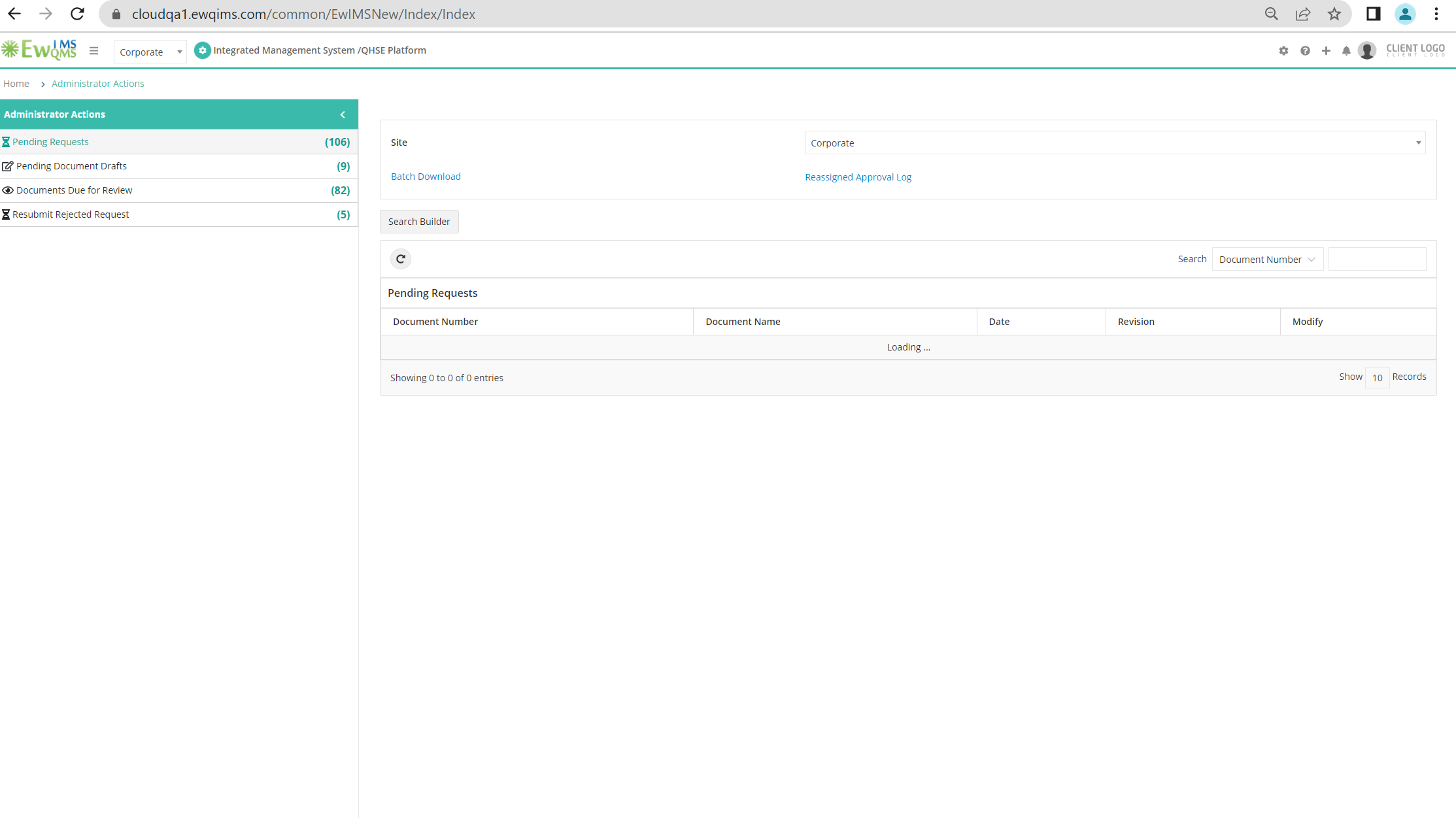
Task: Select Documents Due for Review item
Action: coord(178,190)
